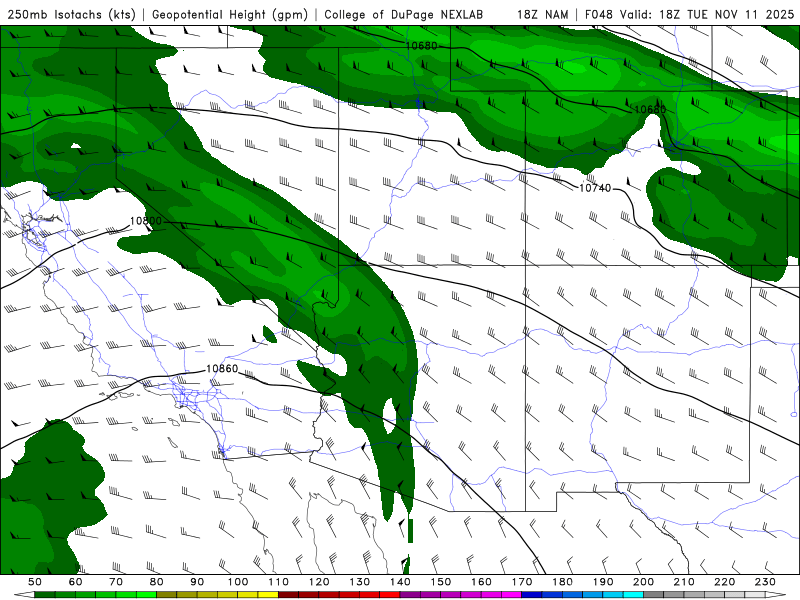Click the 110 value on the color scale
The height and width of the screenshot is (600, 800).
(x=279, y=582)
